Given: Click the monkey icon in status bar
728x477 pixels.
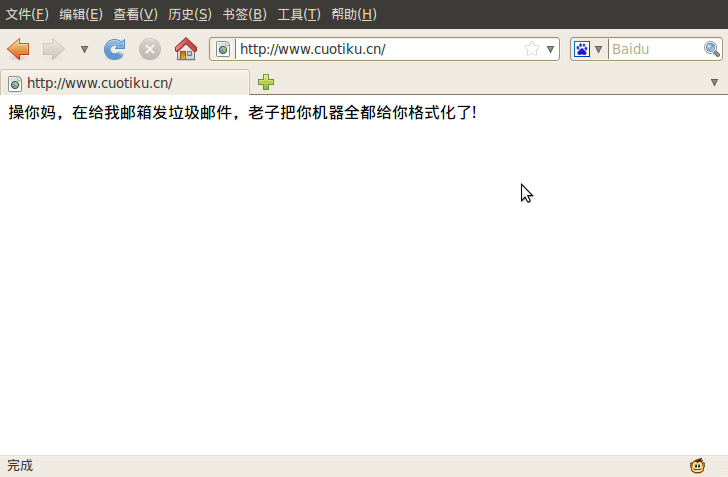Looking at the screenshot, I should (x=697, y=465).
